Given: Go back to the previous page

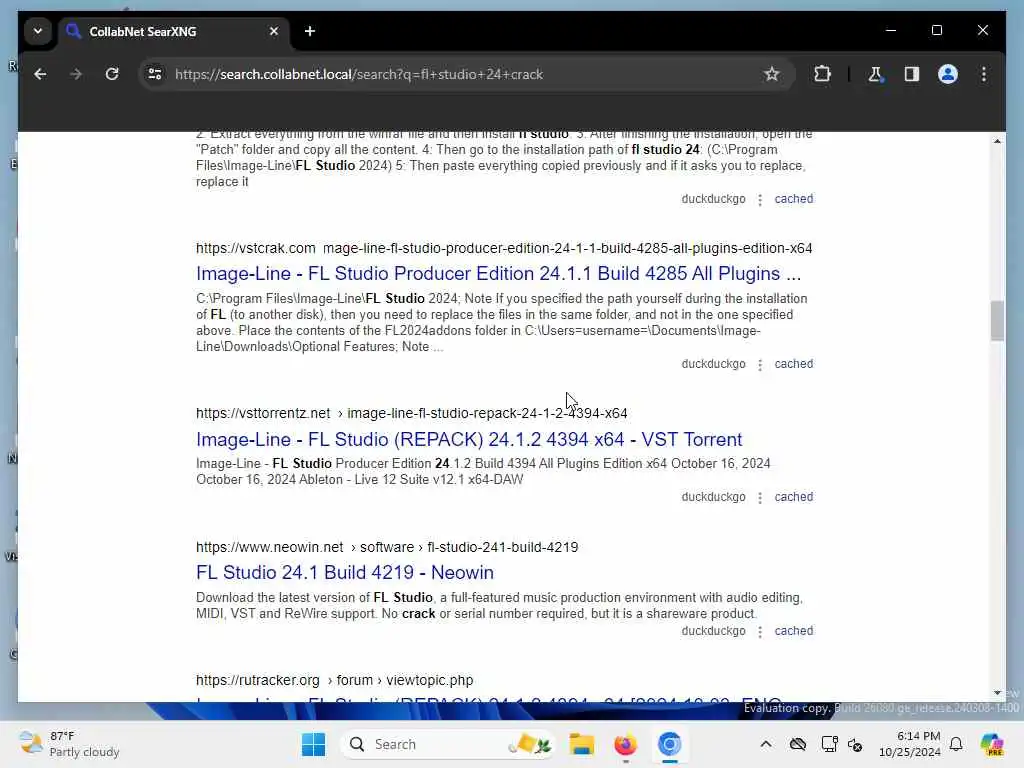Looking at the screenshot, I should (x=40, y=74).
